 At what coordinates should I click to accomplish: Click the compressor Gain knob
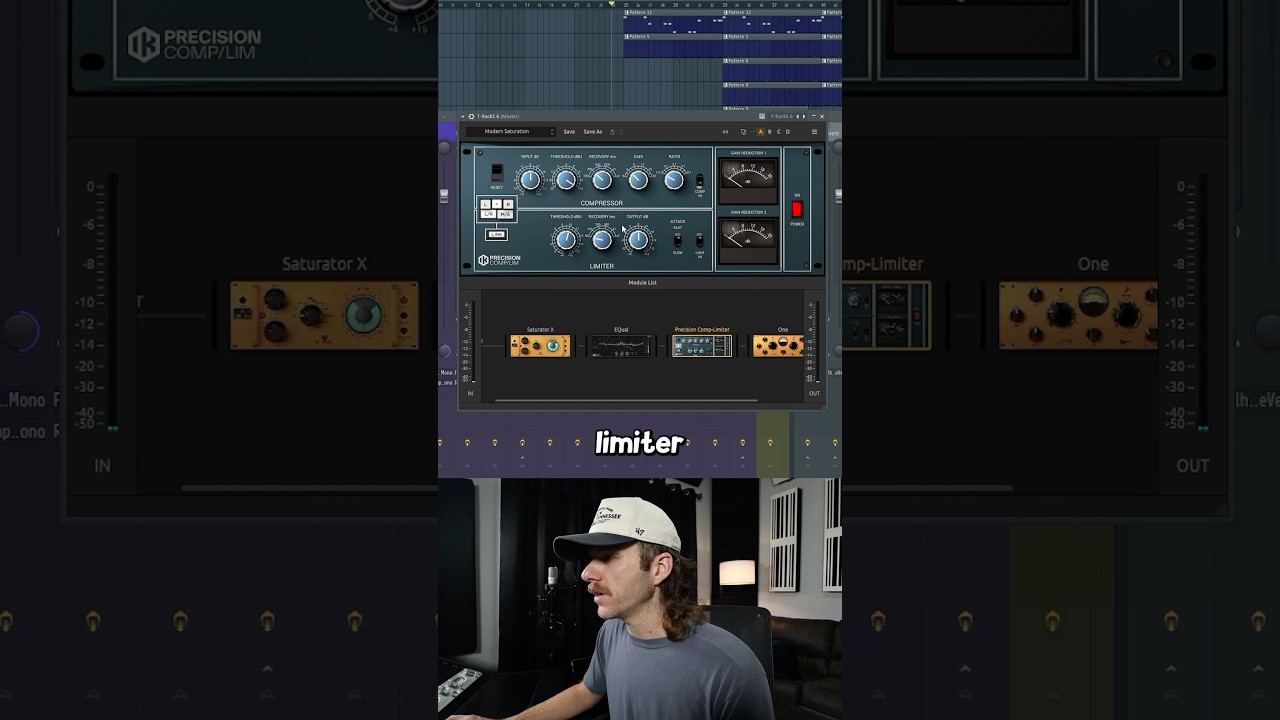(638, 180)
